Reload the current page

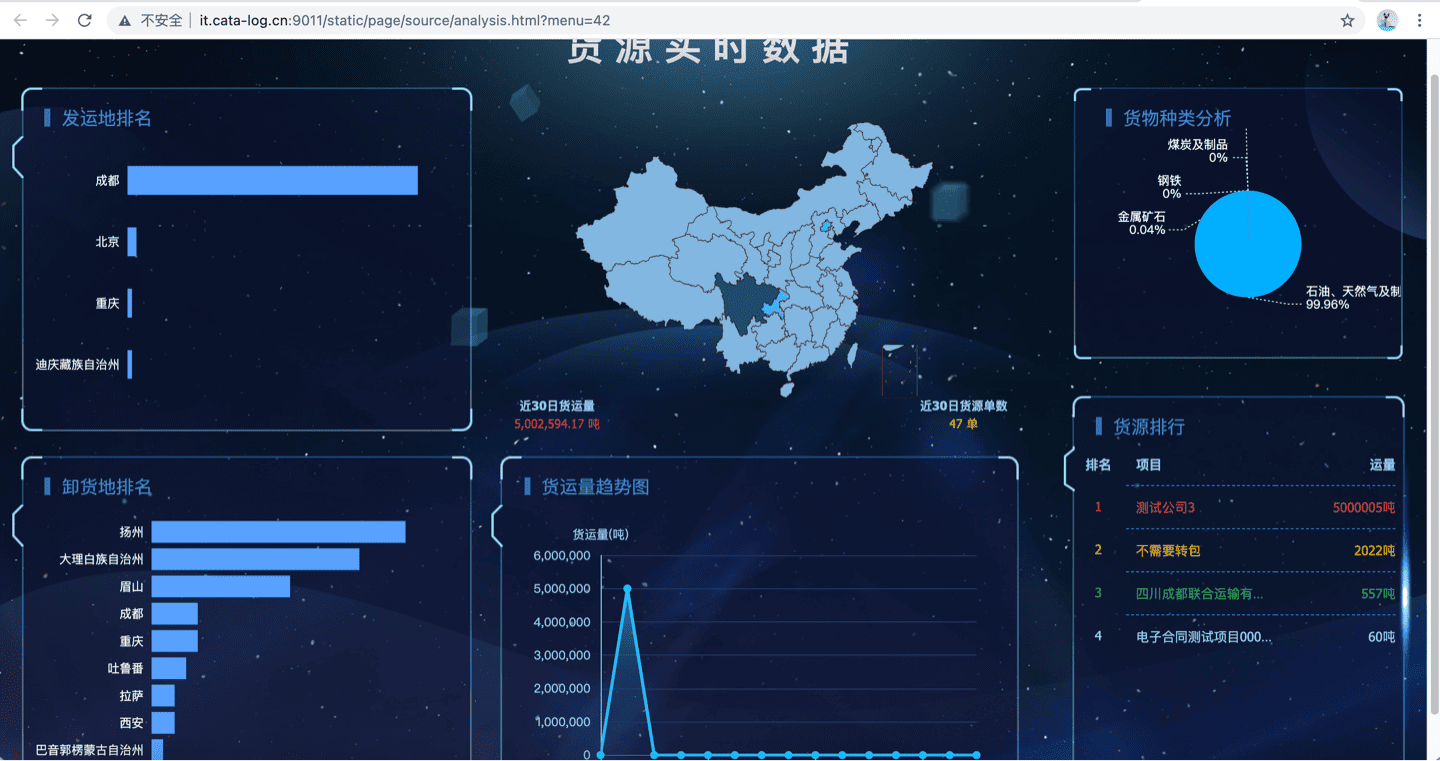(85, 20)
